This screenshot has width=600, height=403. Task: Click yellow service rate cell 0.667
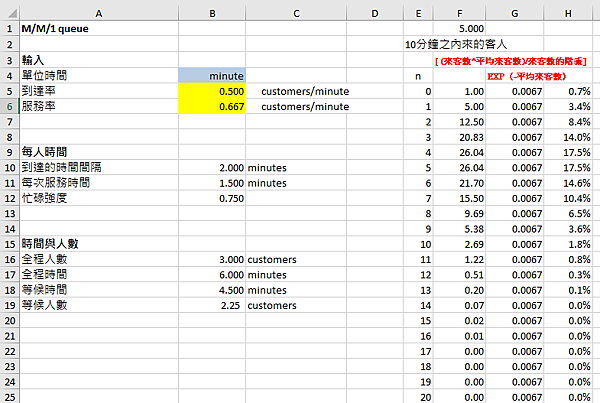click(x=212, y=106)
